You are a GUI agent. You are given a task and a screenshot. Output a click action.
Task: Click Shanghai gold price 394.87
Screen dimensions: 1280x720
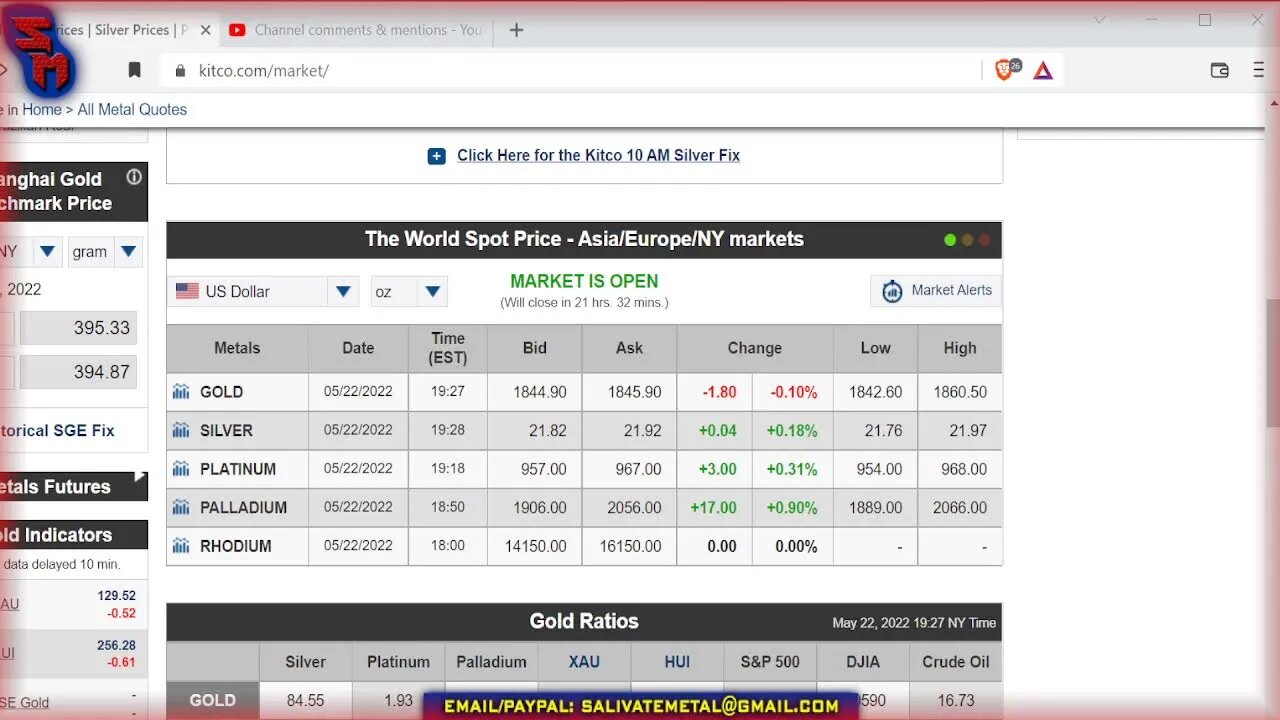click(x=101, y=372)
